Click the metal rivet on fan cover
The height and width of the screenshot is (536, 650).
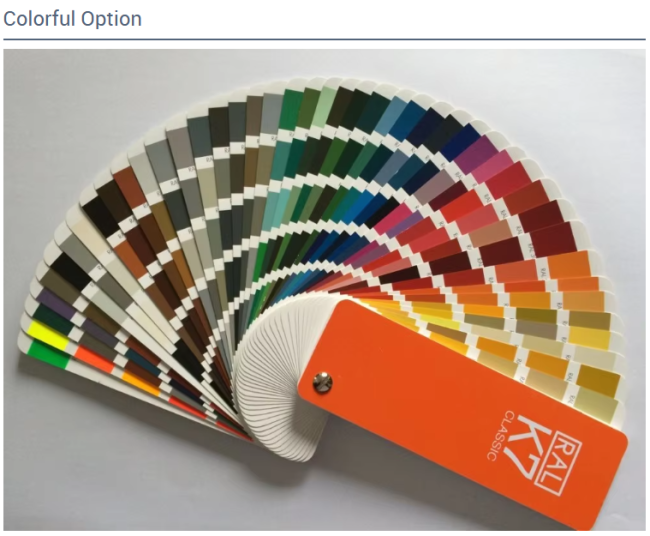[x=322, y=381]
